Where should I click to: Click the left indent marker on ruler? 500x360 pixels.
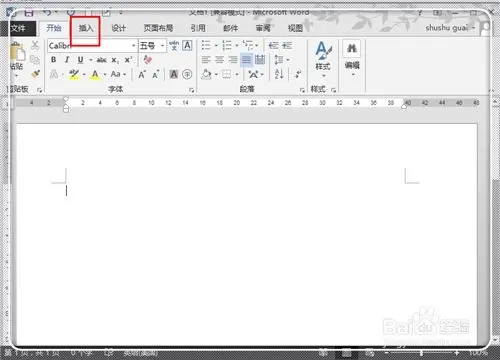66,109
